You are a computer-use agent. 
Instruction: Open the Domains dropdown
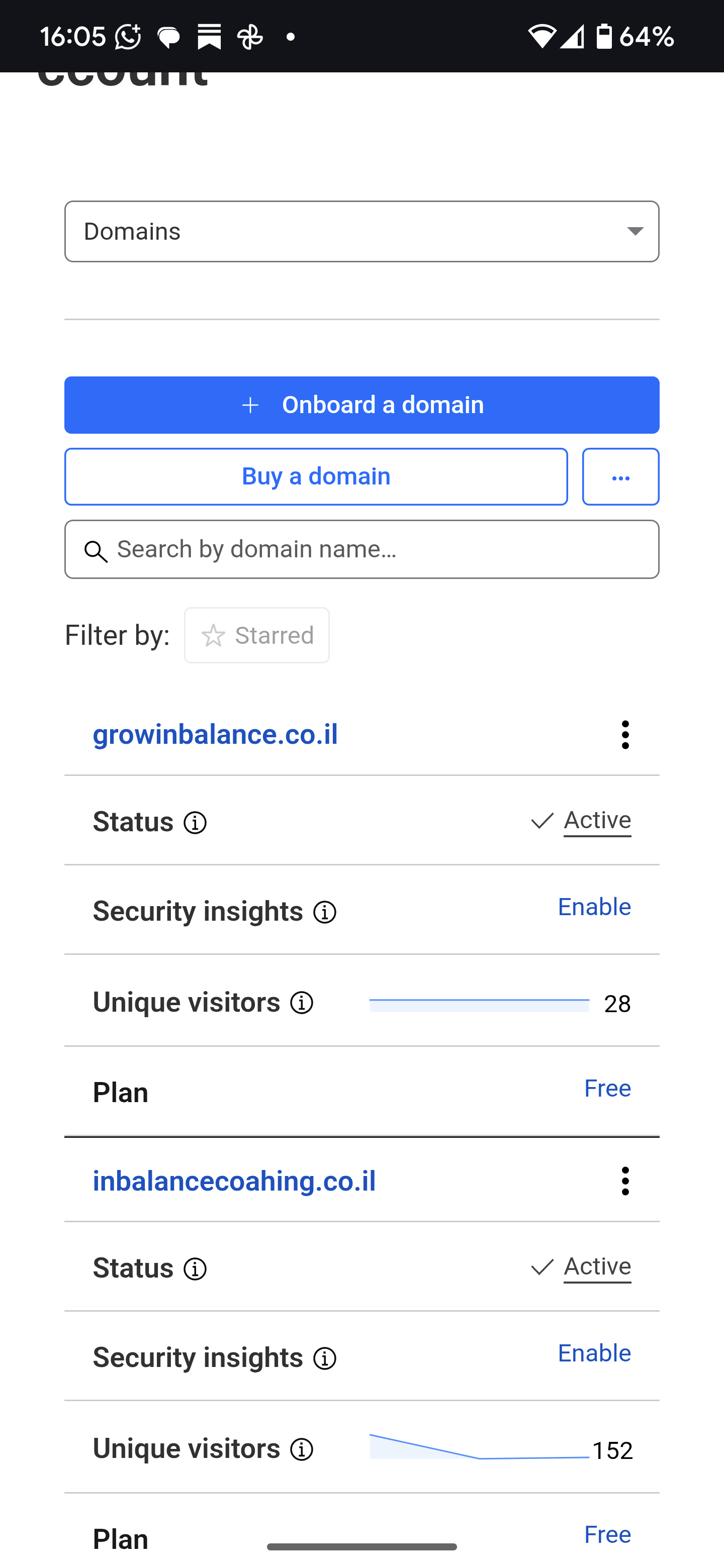pyautogui.click(x=361, y=231)
